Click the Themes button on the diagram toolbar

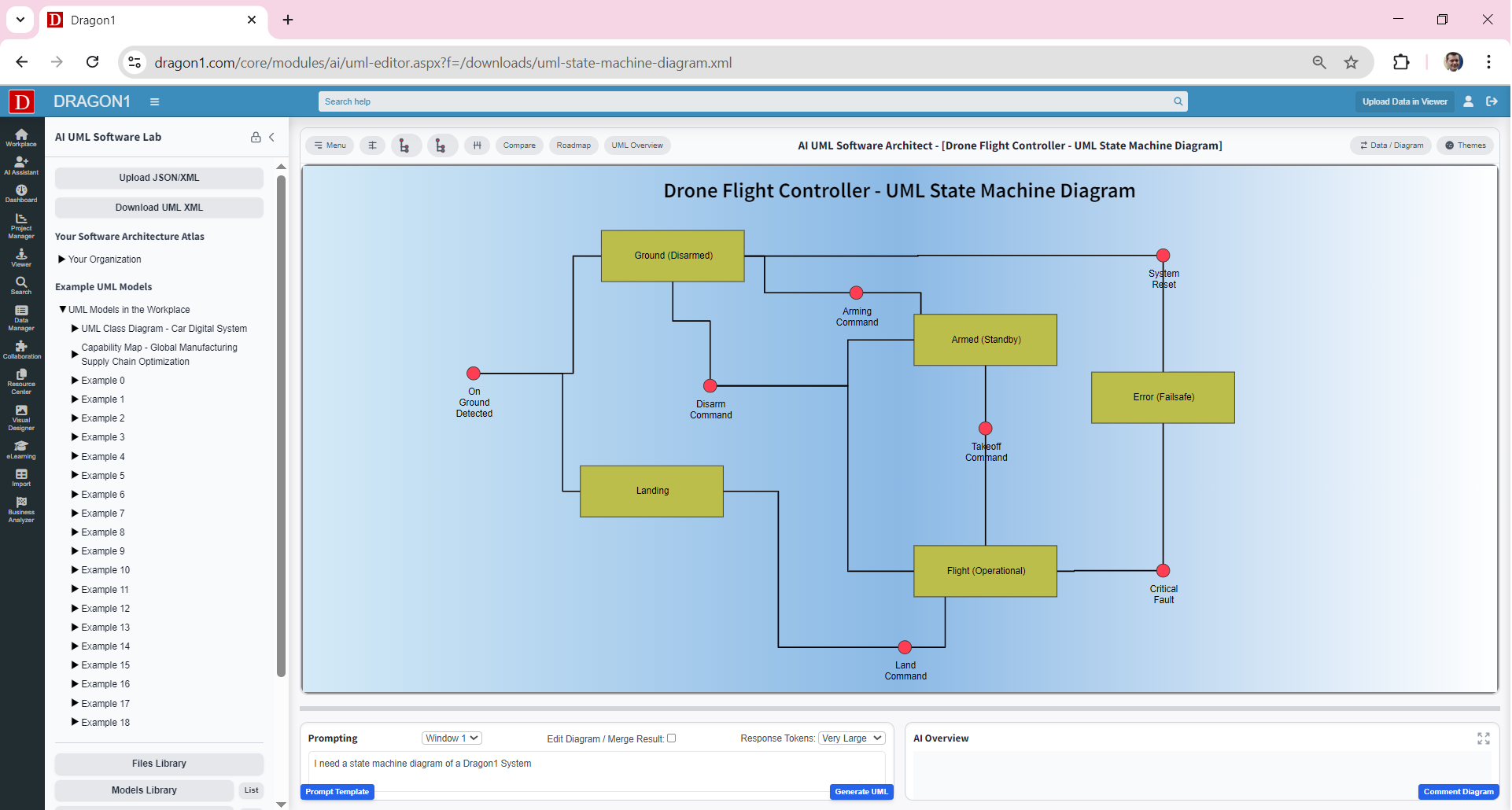[1465, 145]
